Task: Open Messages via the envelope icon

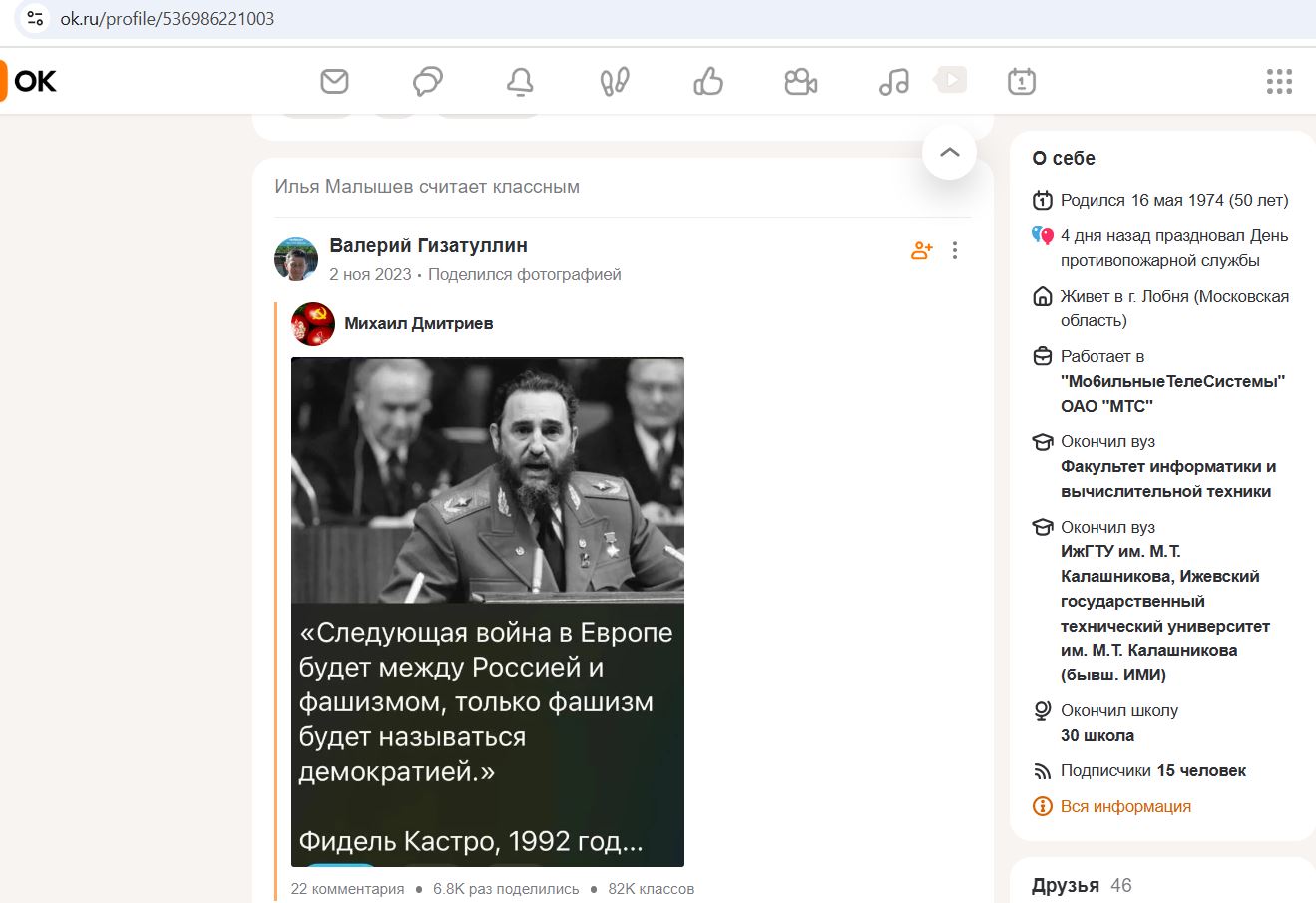Action: (x=332, y=82)
